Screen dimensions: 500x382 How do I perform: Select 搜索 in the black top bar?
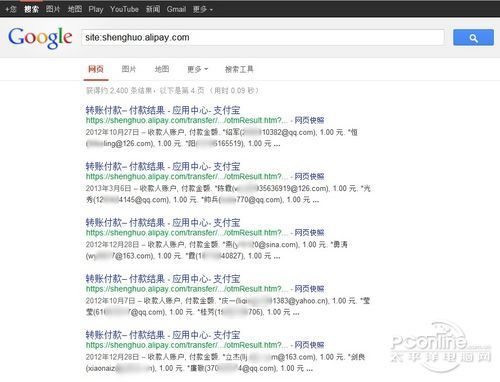pos(31,9)
